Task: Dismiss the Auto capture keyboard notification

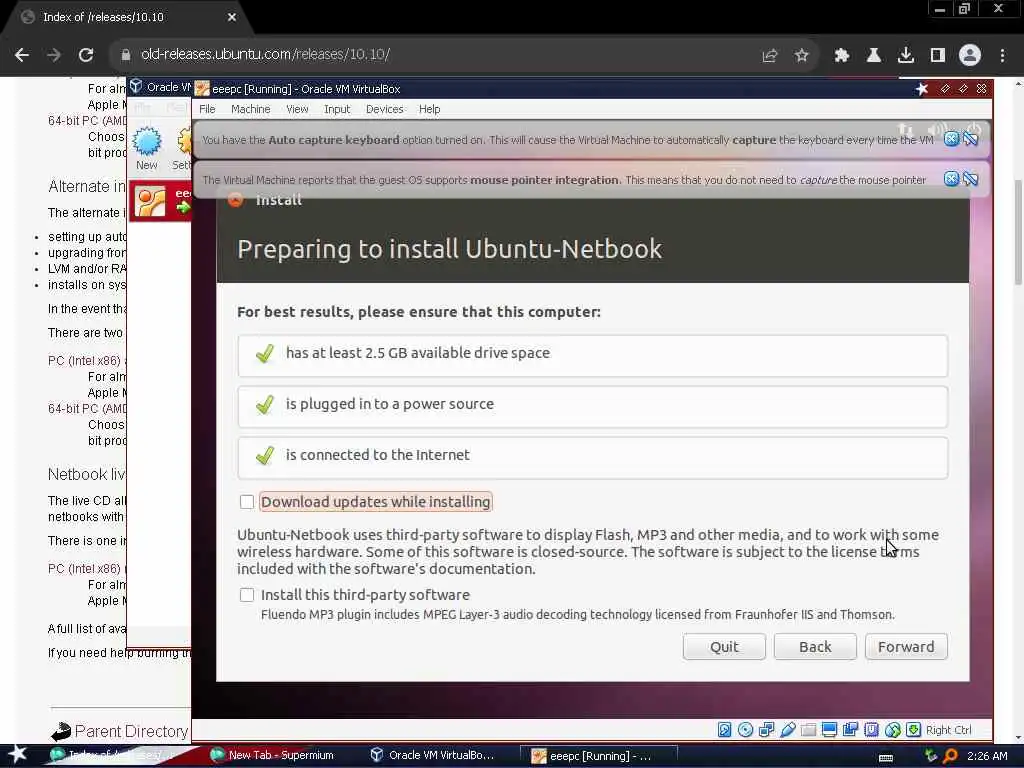Action: [x=952, y=139]
